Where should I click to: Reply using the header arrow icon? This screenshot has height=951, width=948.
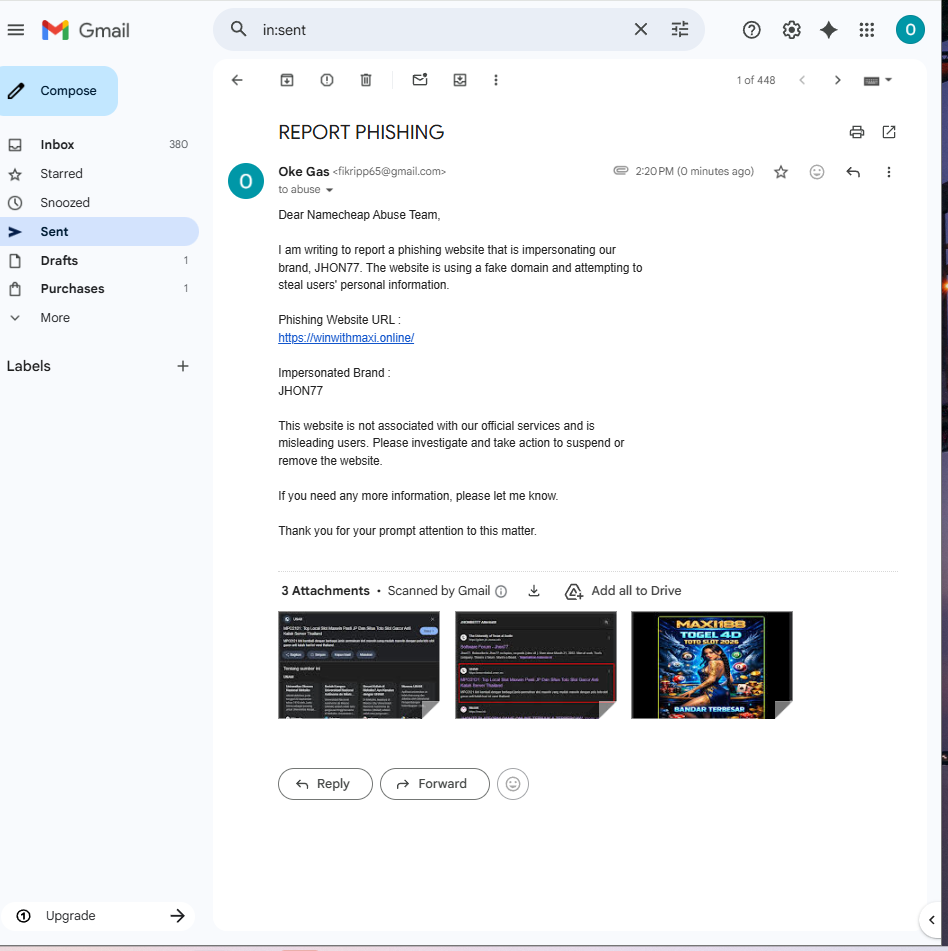click(x=853, y=172)
